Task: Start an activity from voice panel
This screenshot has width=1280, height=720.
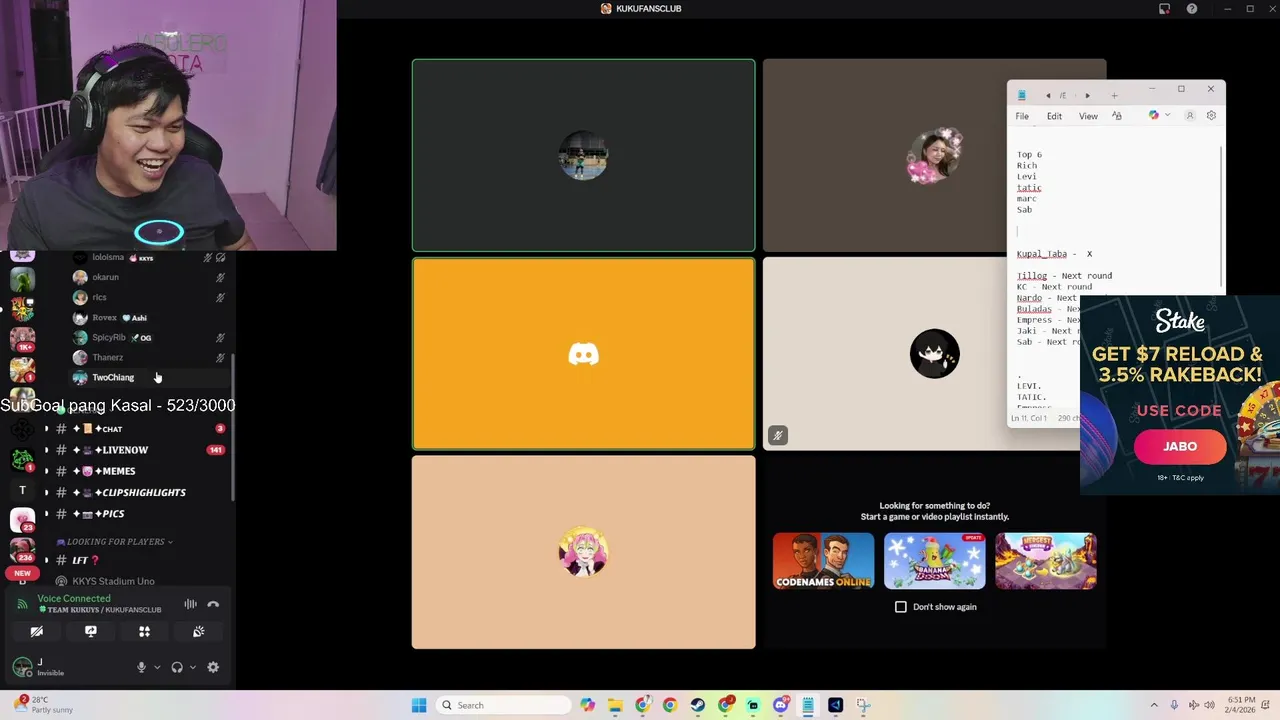Action: coord(144,631)
